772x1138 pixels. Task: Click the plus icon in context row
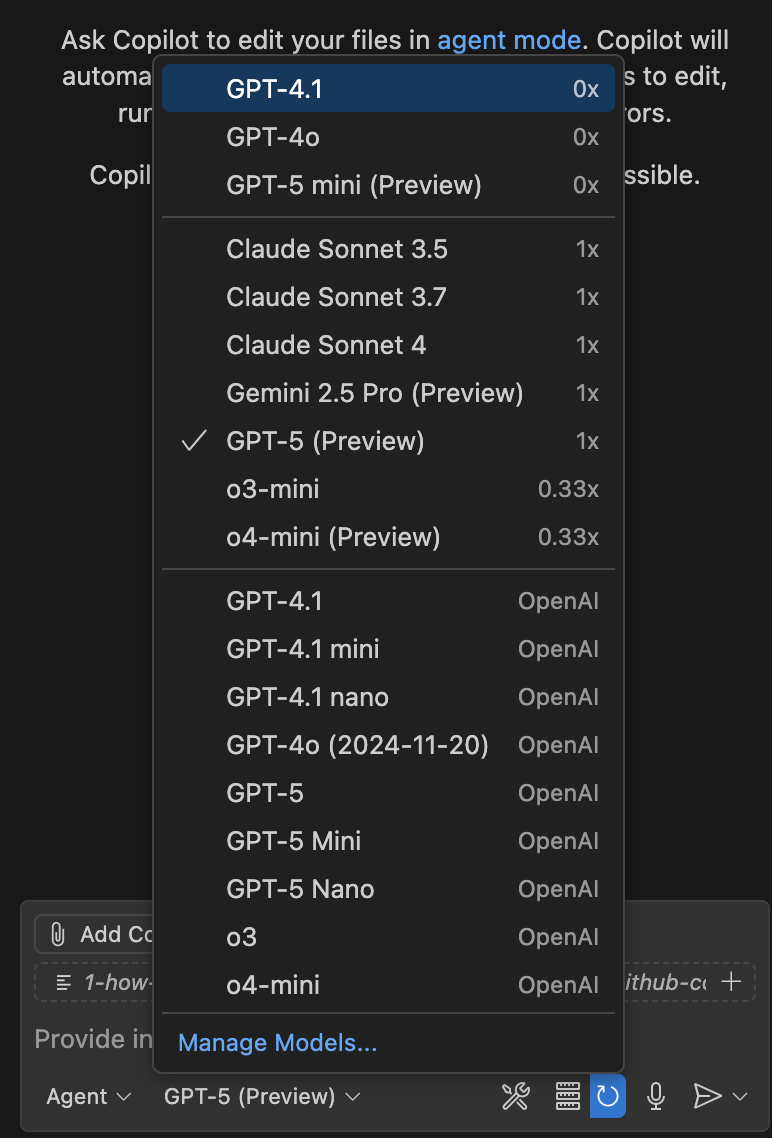pos(731,982)
